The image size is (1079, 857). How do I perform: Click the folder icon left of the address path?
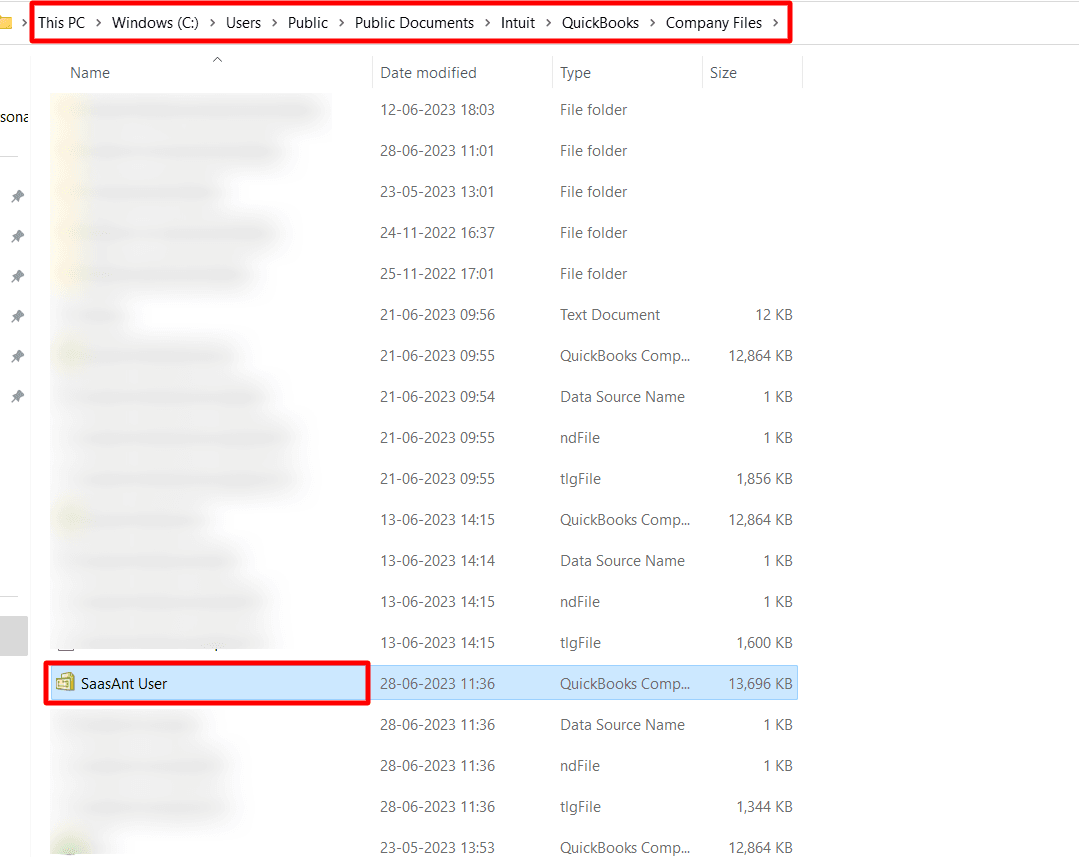5,23
